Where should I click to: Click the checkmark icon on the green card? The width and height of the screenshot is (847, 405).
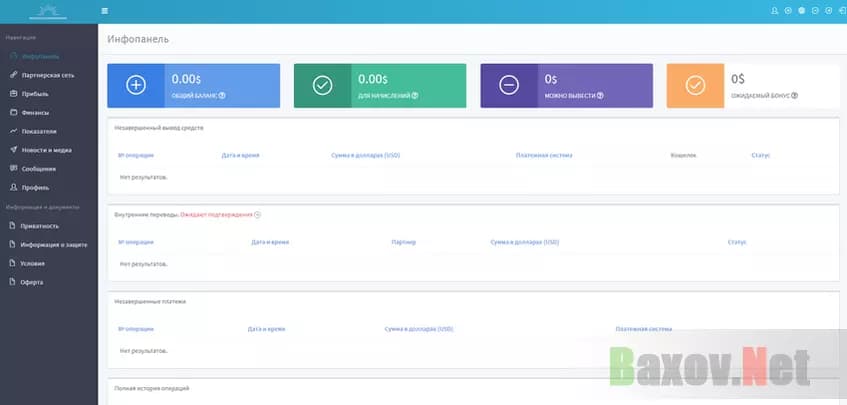322,86
